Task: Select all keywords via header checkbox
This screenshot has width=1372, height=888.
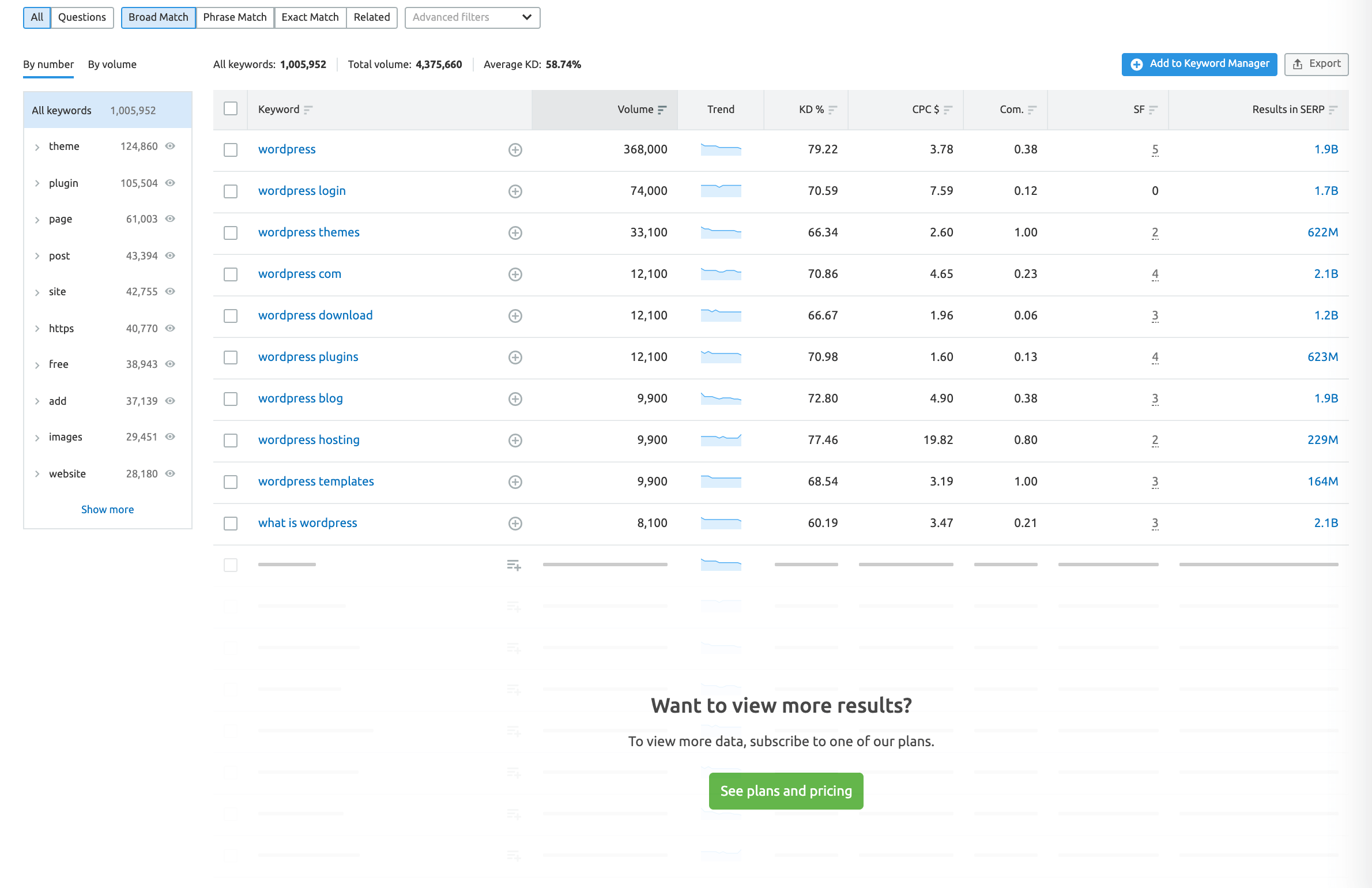Action: pos(231,108)
